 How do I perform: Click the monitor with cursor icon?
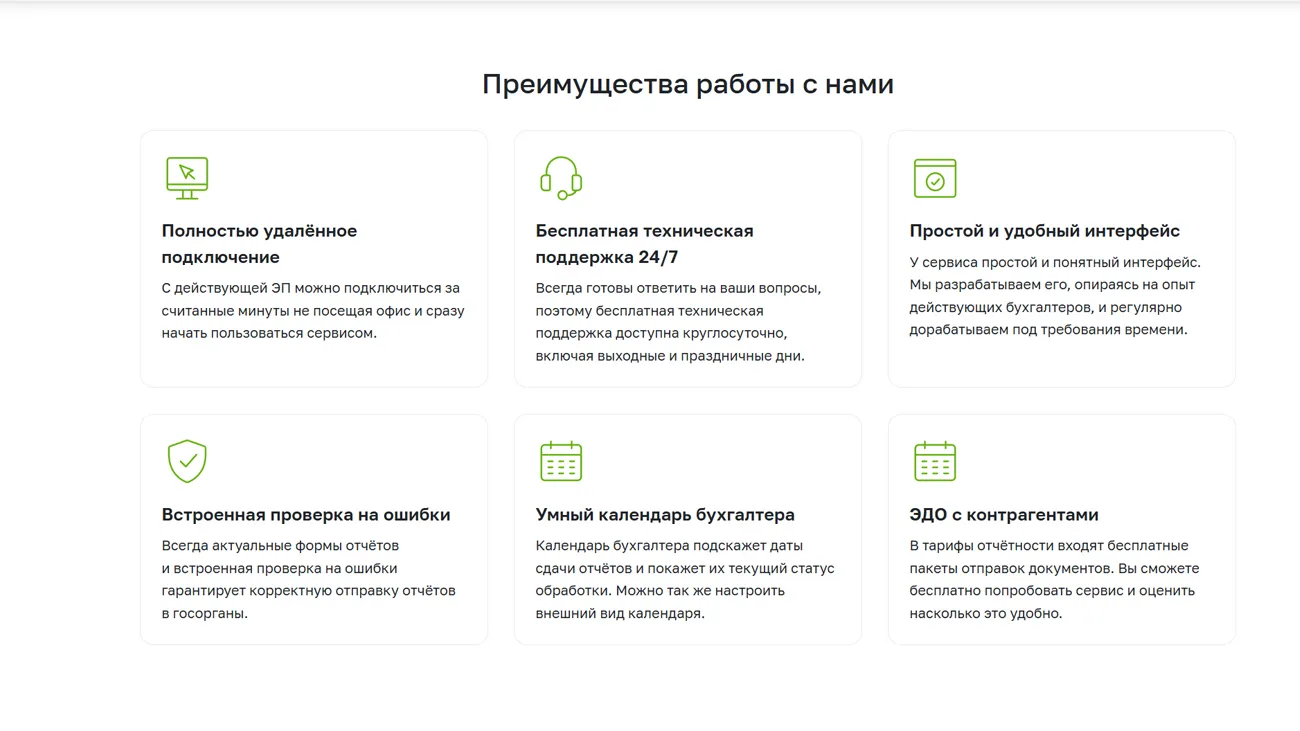[187, 178]
